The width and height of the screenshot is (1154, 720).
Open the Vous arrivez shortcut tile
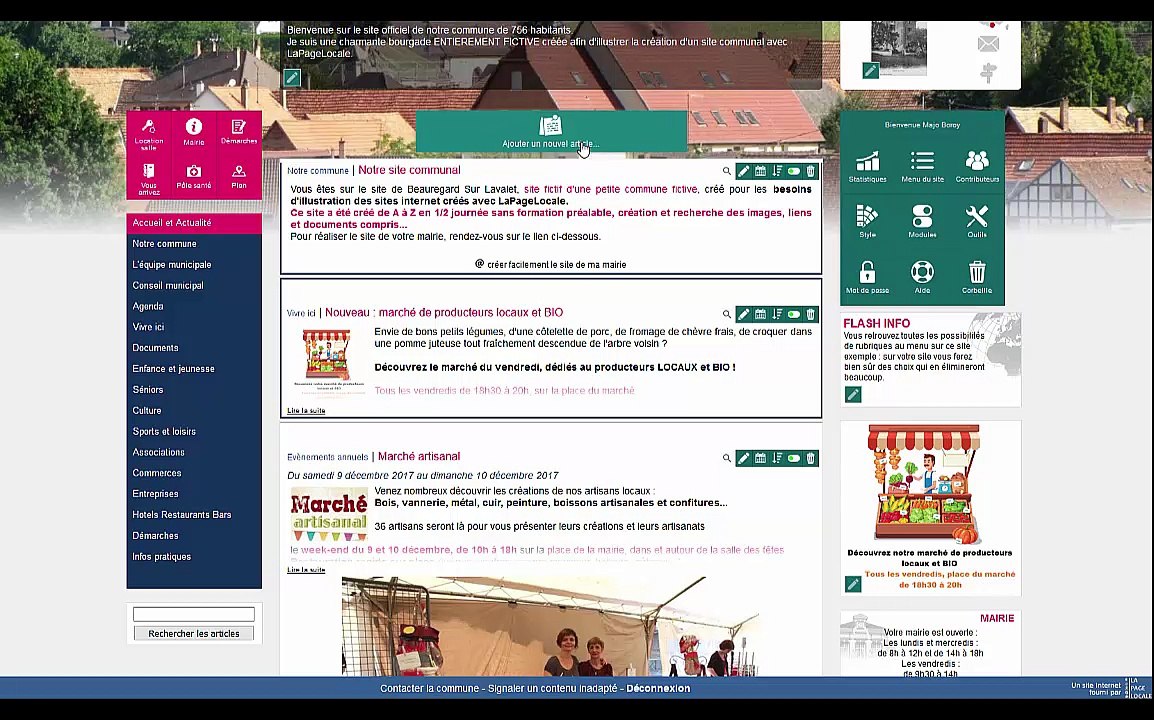click(149, 179)
